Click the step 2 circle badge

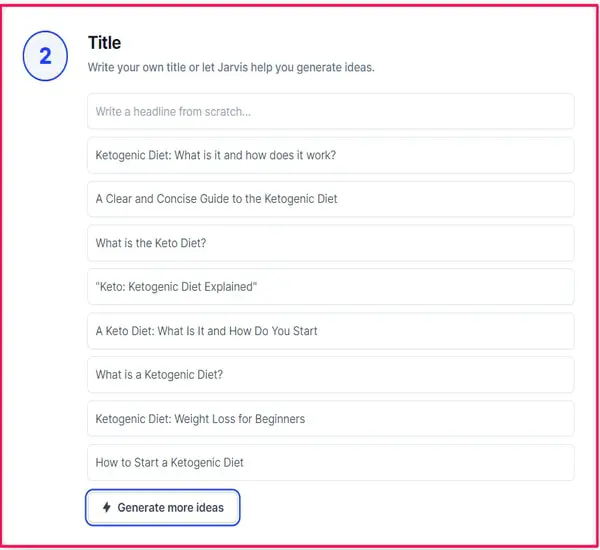point(45,57)
